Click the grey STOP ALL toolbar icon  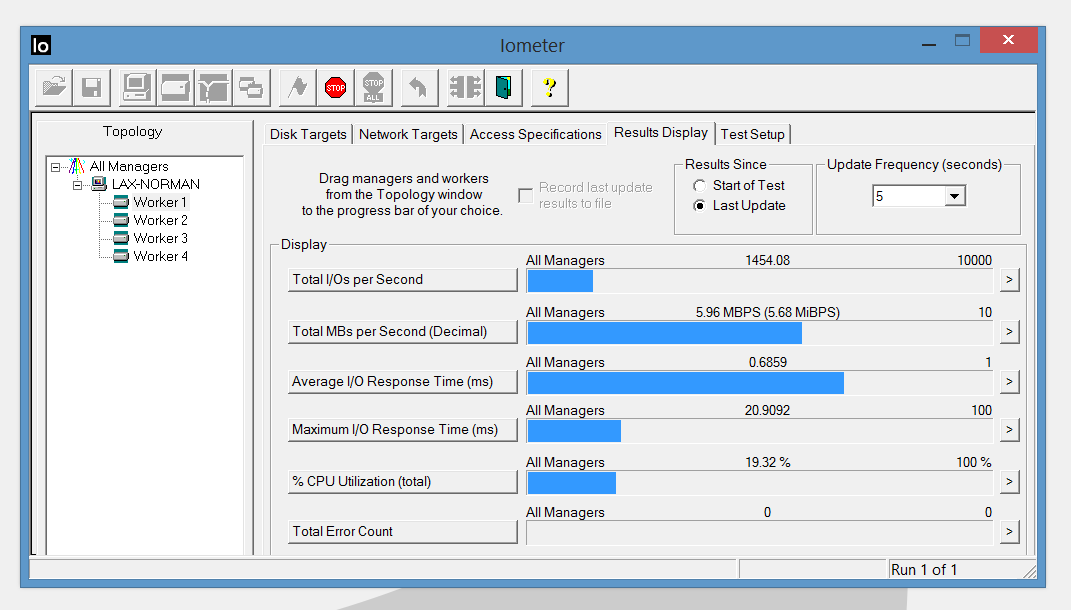pos(374,87)
